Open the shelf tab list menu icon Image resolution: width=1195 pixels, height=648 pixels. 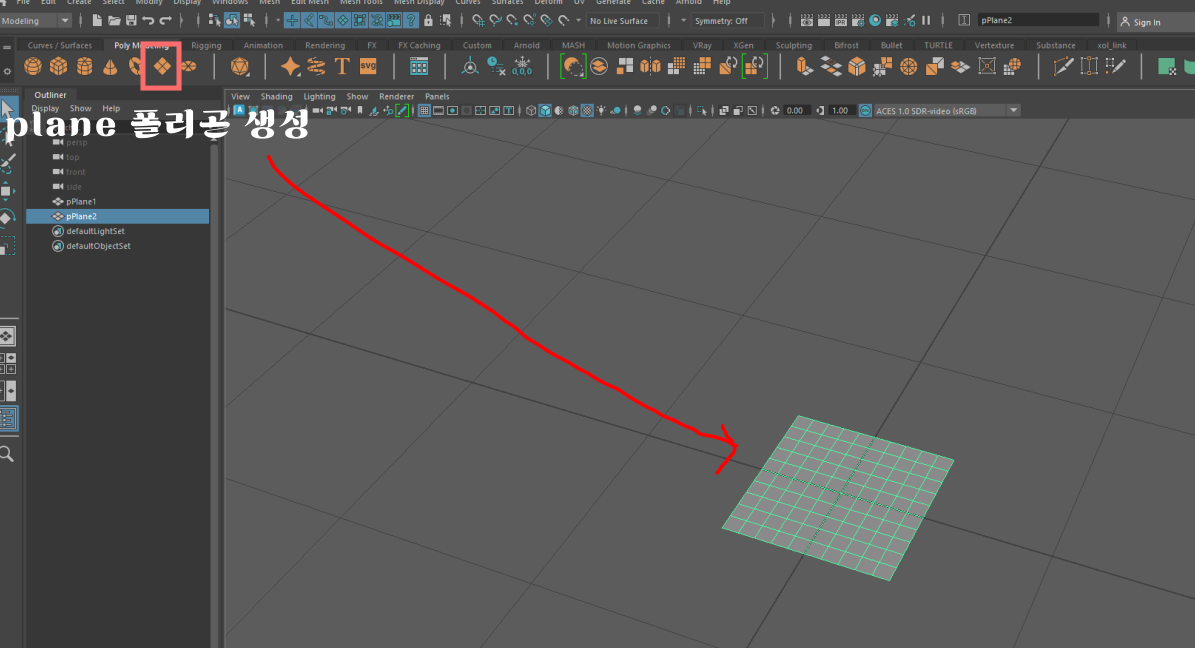tap(7, 47)
